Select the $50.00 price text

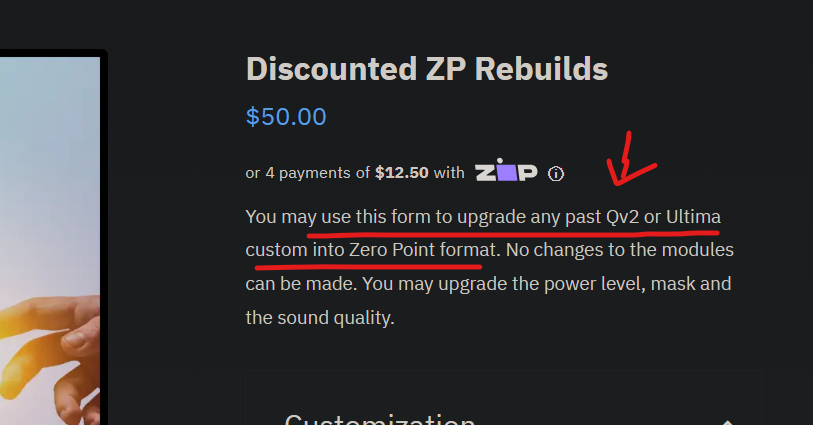pyautogui.click(x=286, y=117)
